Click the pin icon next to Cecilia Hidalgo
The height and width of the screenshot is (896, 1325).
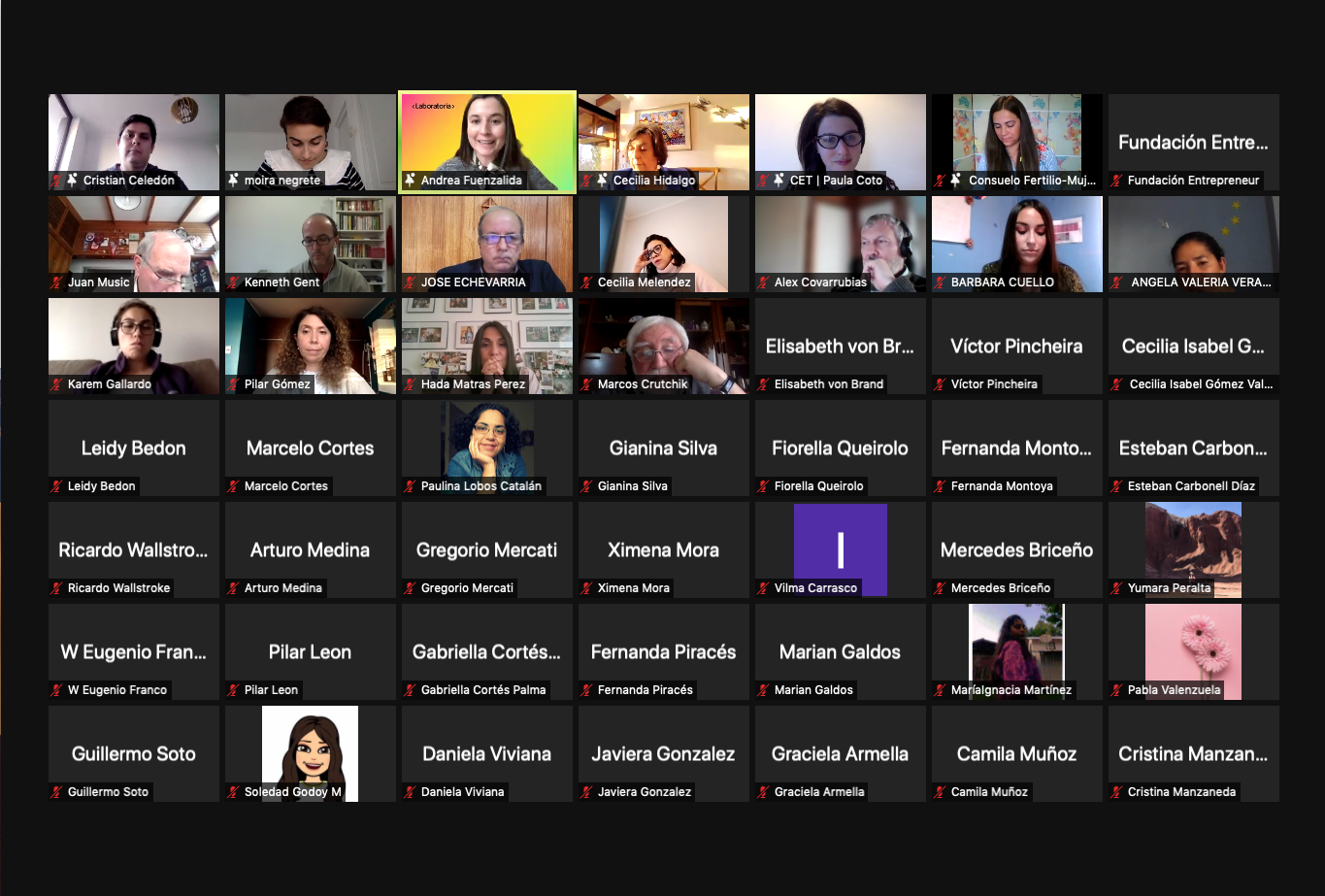602,181
